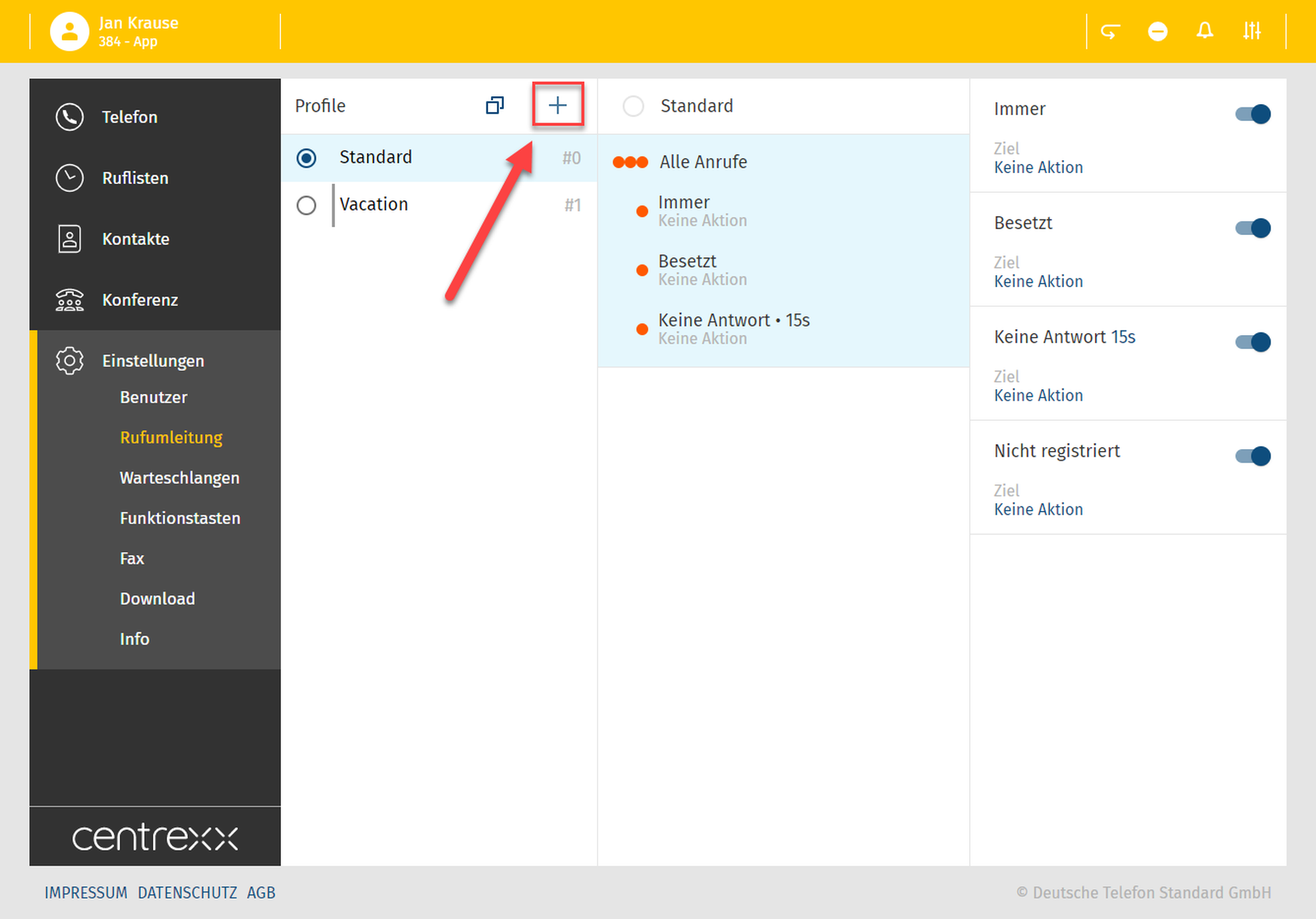Image resolution: width=1316 pixels, height=919 pixels.
Task: Switch off Nicht registriert toggle
Action: (1253, 456)
